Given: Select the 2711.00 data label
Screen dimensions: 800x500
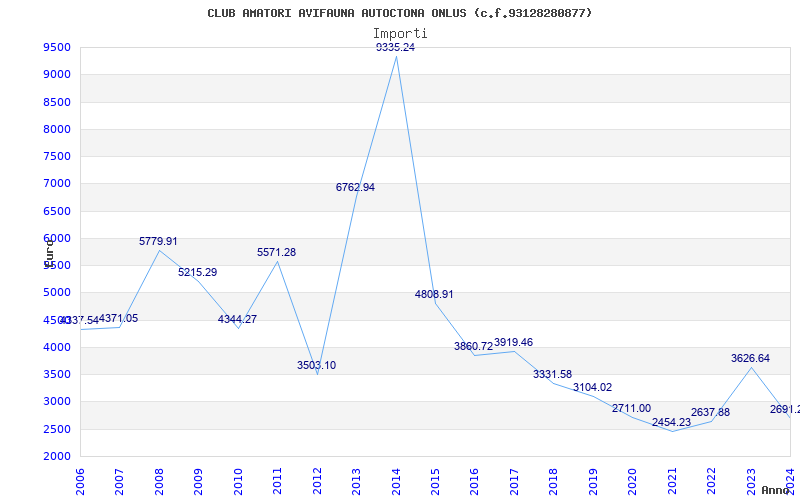Looking at the screenshot, I should tap(632, 408).
